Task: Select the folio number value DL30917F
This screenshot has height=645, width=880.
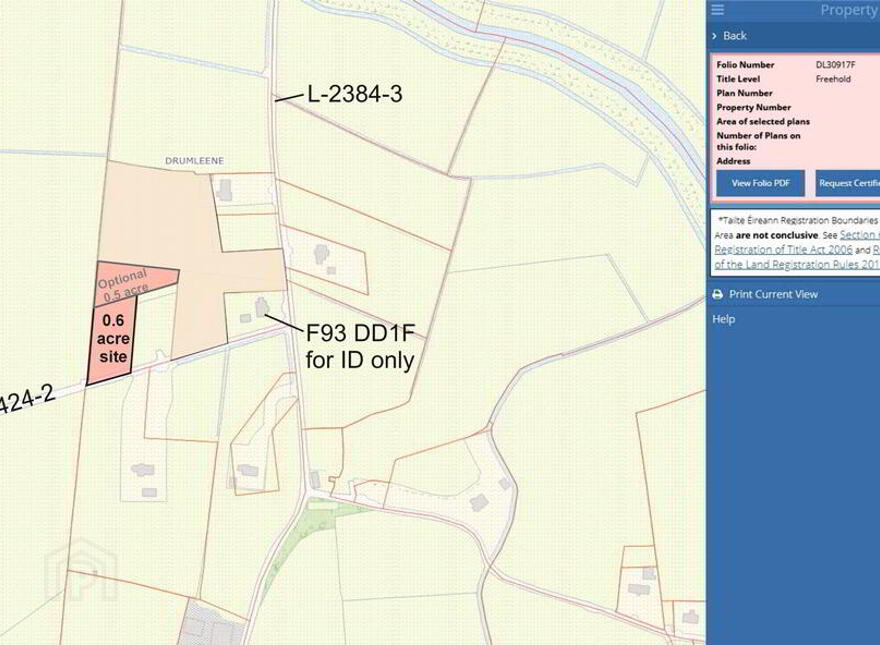Action: point(835,65)
